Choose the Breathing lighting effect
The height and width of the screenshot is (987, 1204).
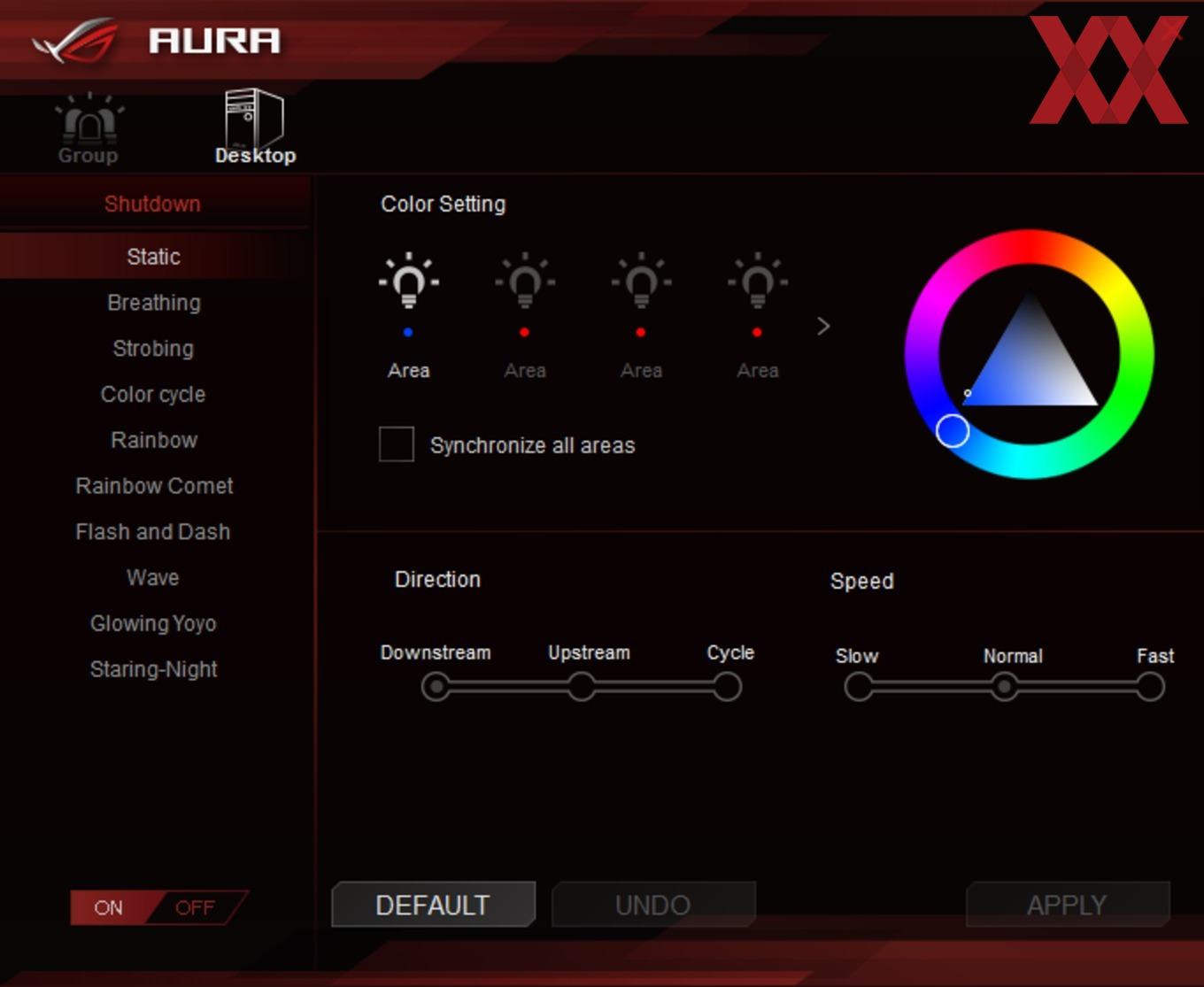154,303
